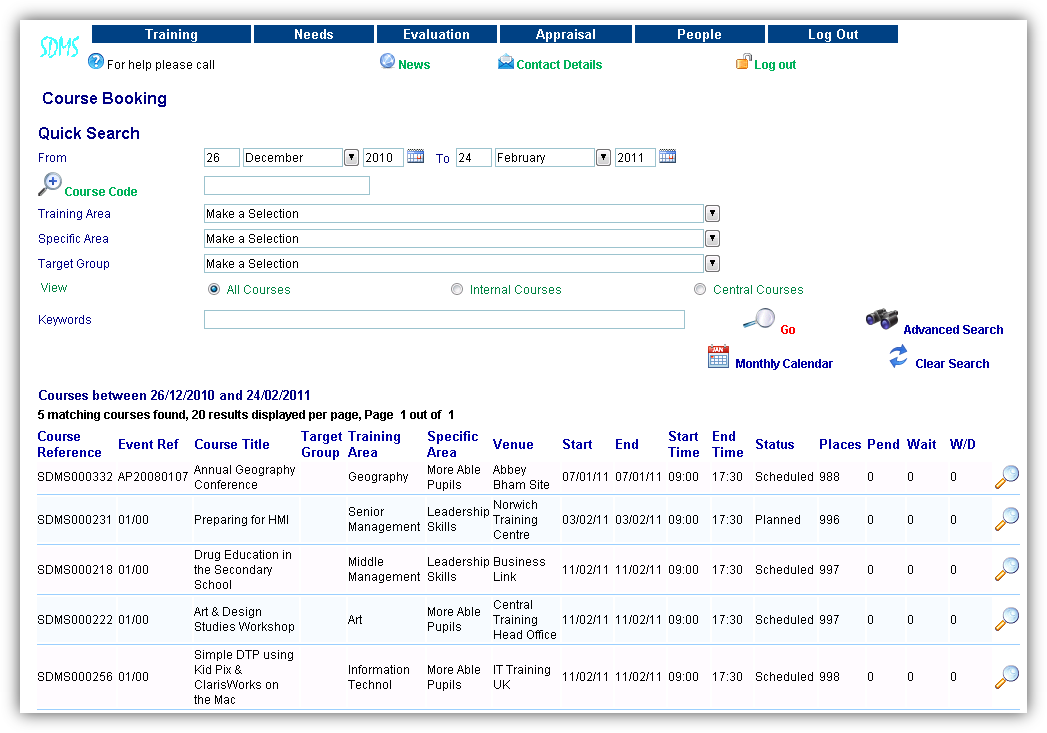Open the Needs menu tab
This screenshot has width=1047, height=733.
314,34
